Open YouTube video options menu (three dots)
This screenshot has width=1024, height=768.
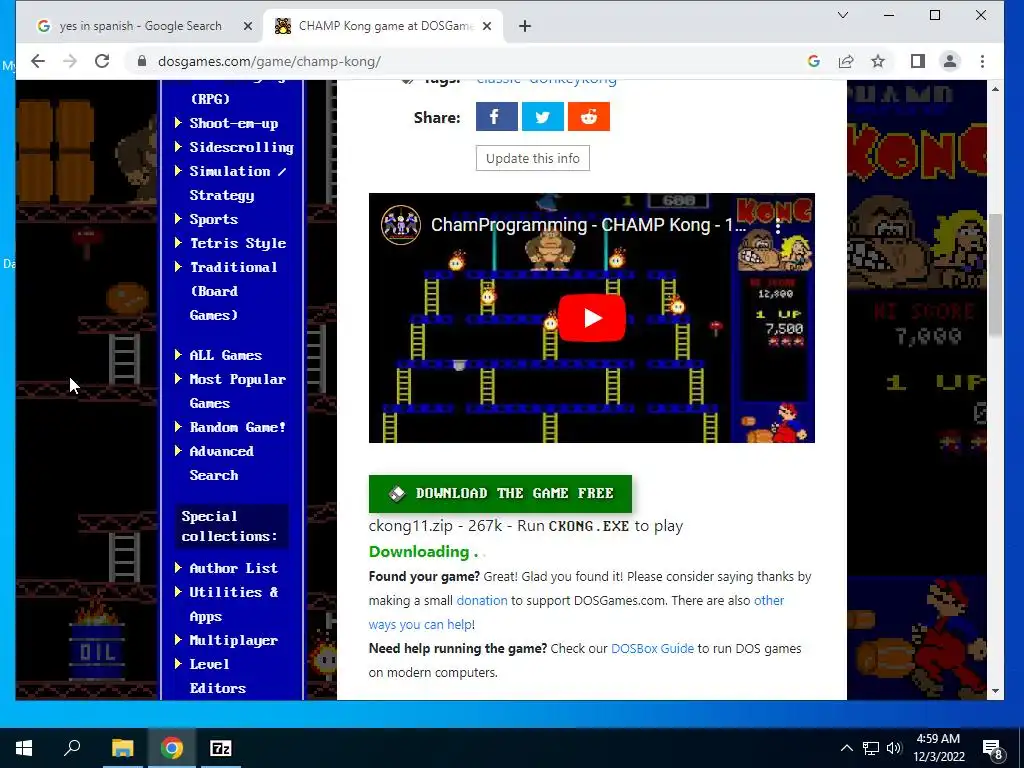(x=778, y=226)
